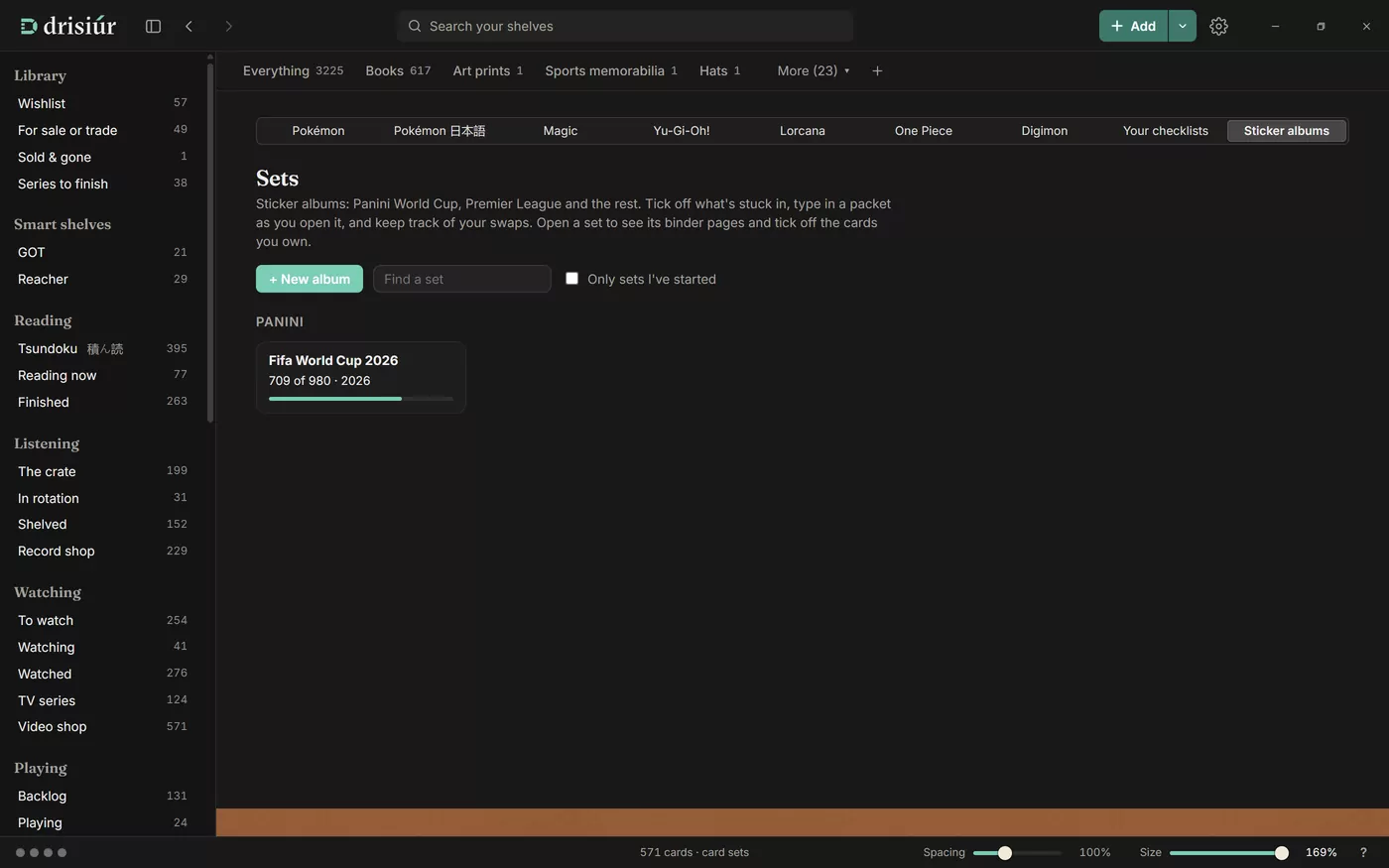The width and height of the screenshot is (1389, 868).
Task: Choose the Pokémon 日本語 segment
Action: (x=440, y=131)
